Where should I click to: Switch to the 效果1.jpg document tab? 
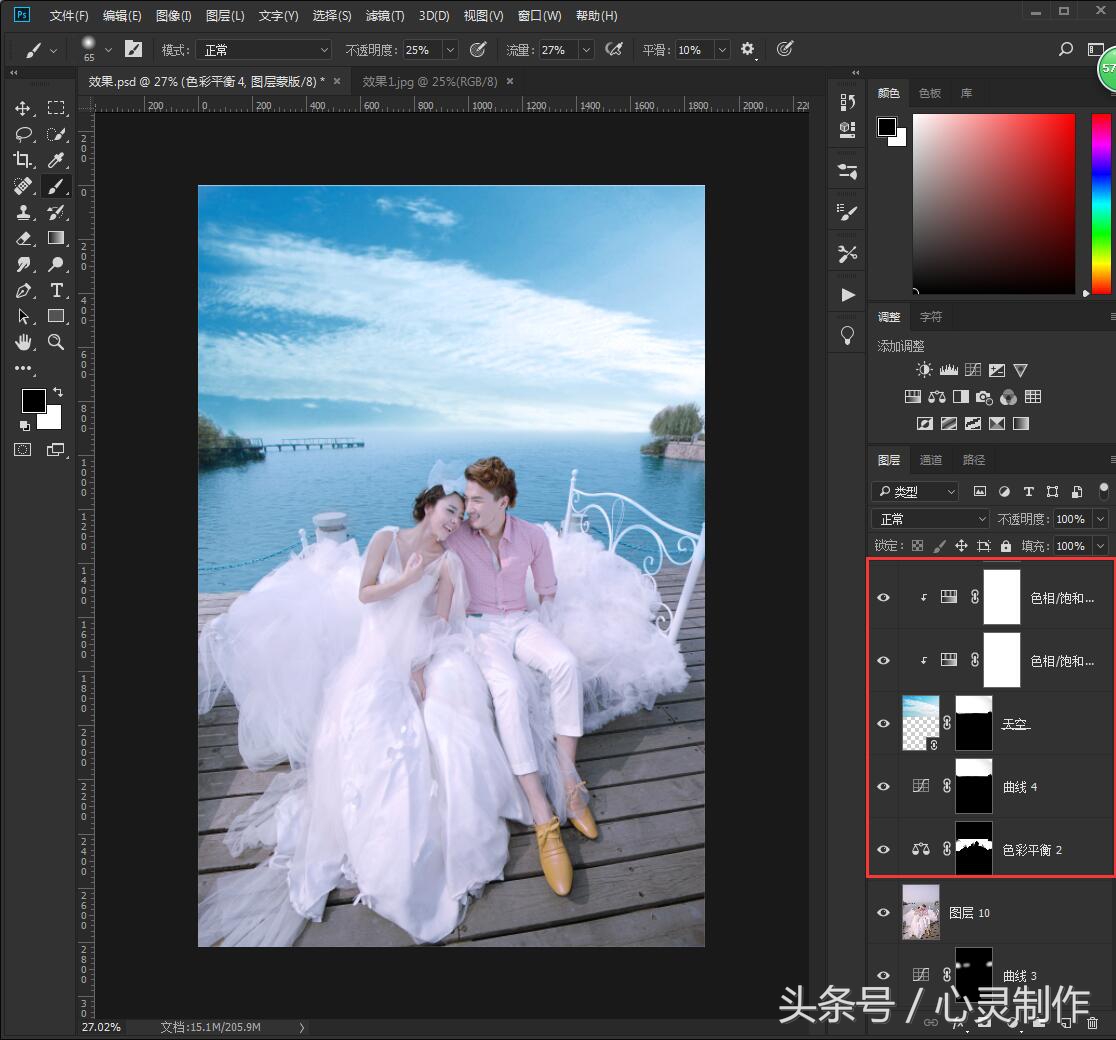(420, 81)
